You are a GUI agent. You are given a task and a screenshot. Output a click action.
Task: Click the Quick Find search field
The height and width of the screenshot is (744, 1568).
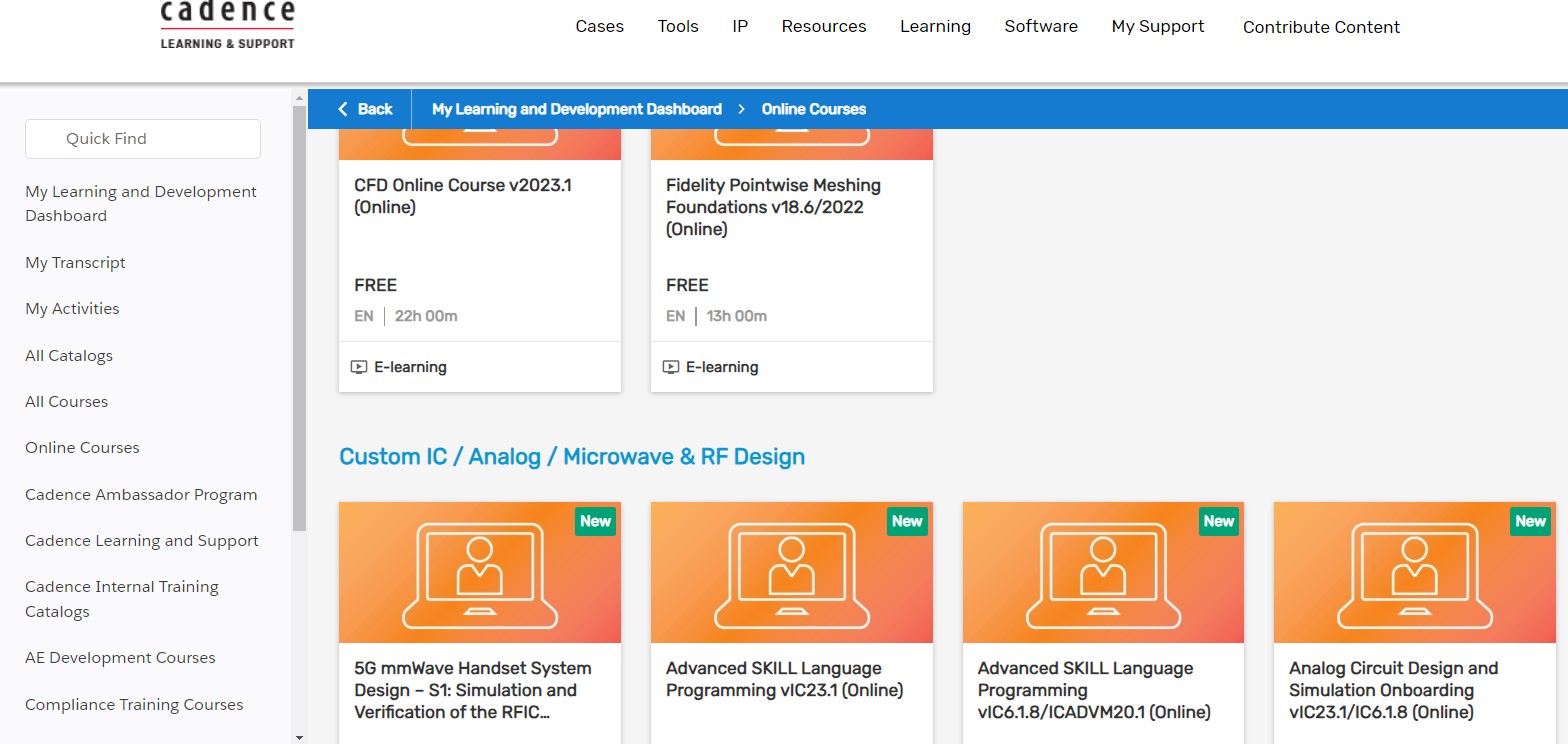point(143,139)
